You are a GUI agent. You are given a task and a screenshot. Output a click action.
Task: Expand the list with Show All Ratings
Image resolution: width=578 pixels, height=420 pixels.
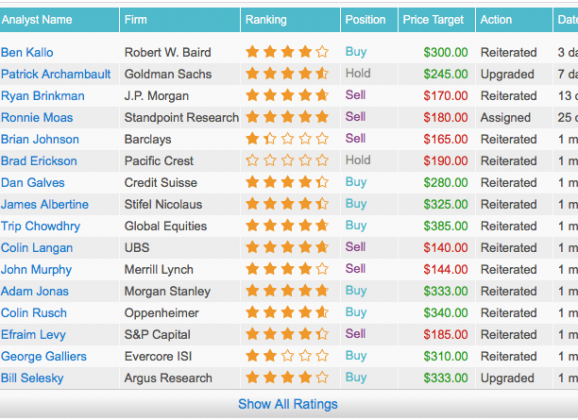[288, 404]
